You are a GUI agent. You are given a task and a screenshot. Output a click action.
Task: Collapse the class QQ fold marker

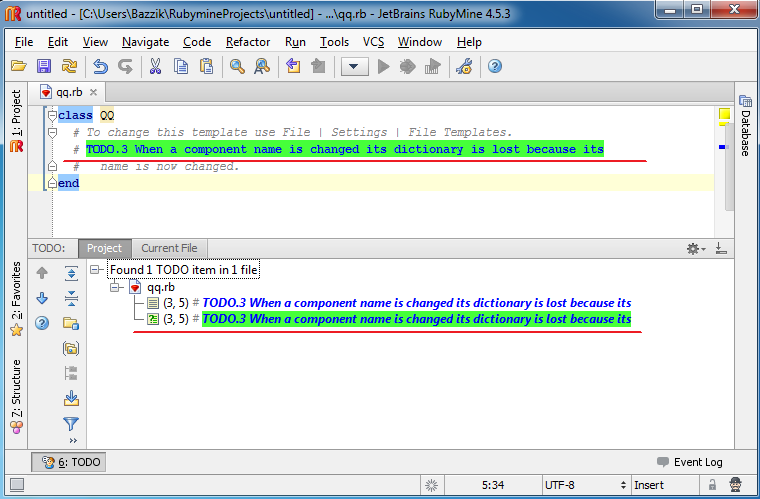click(x=52, y=116)
